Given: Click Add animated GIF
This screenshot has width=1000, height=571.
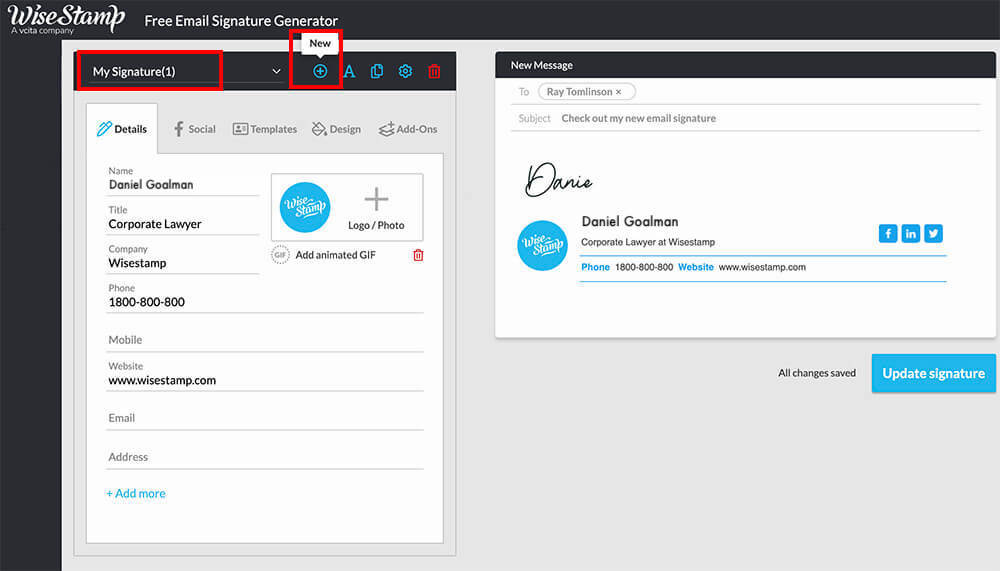Looking at the screenshot, I should pos(335,255).
